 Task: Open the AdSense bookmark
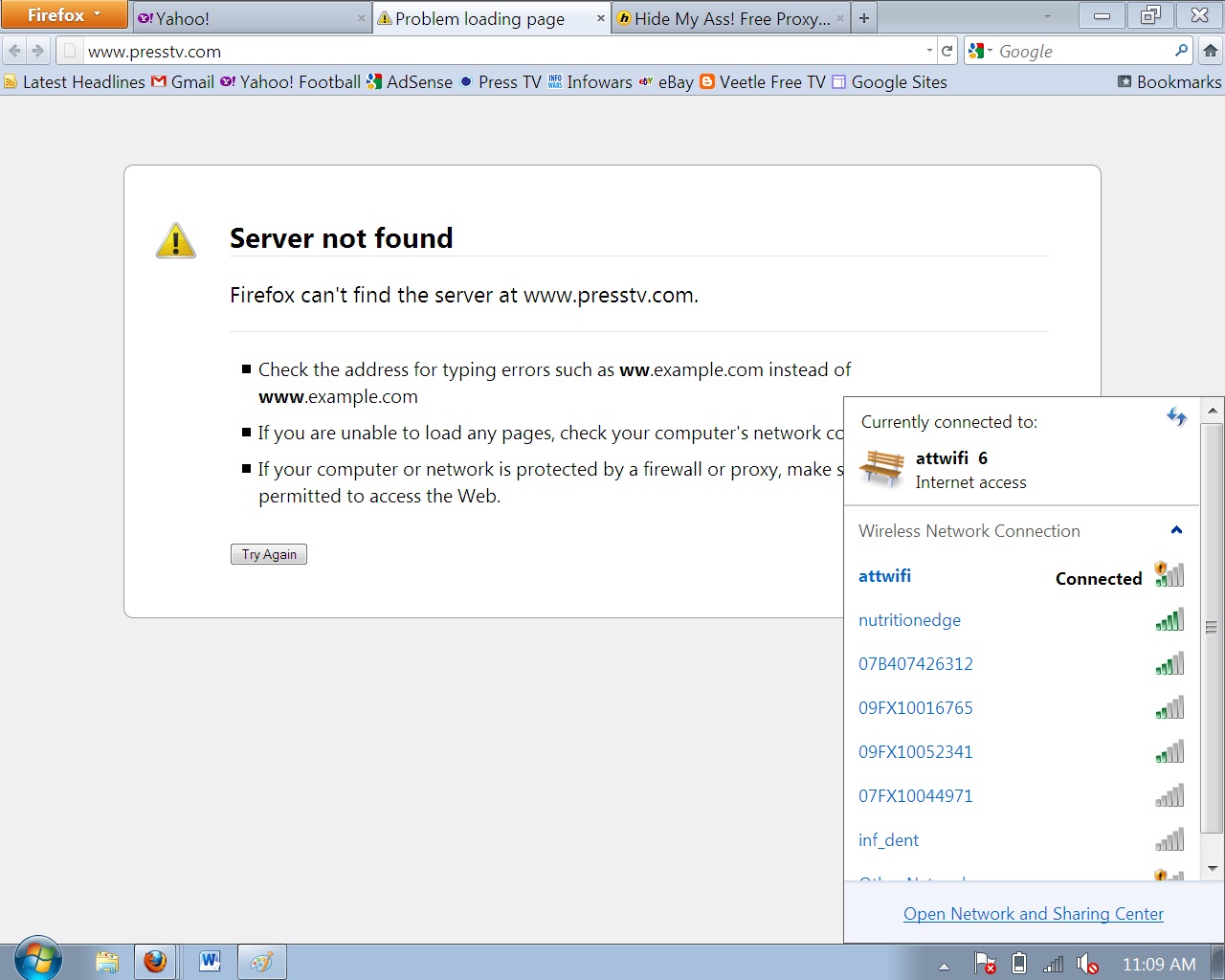click(x=410, y=82)
